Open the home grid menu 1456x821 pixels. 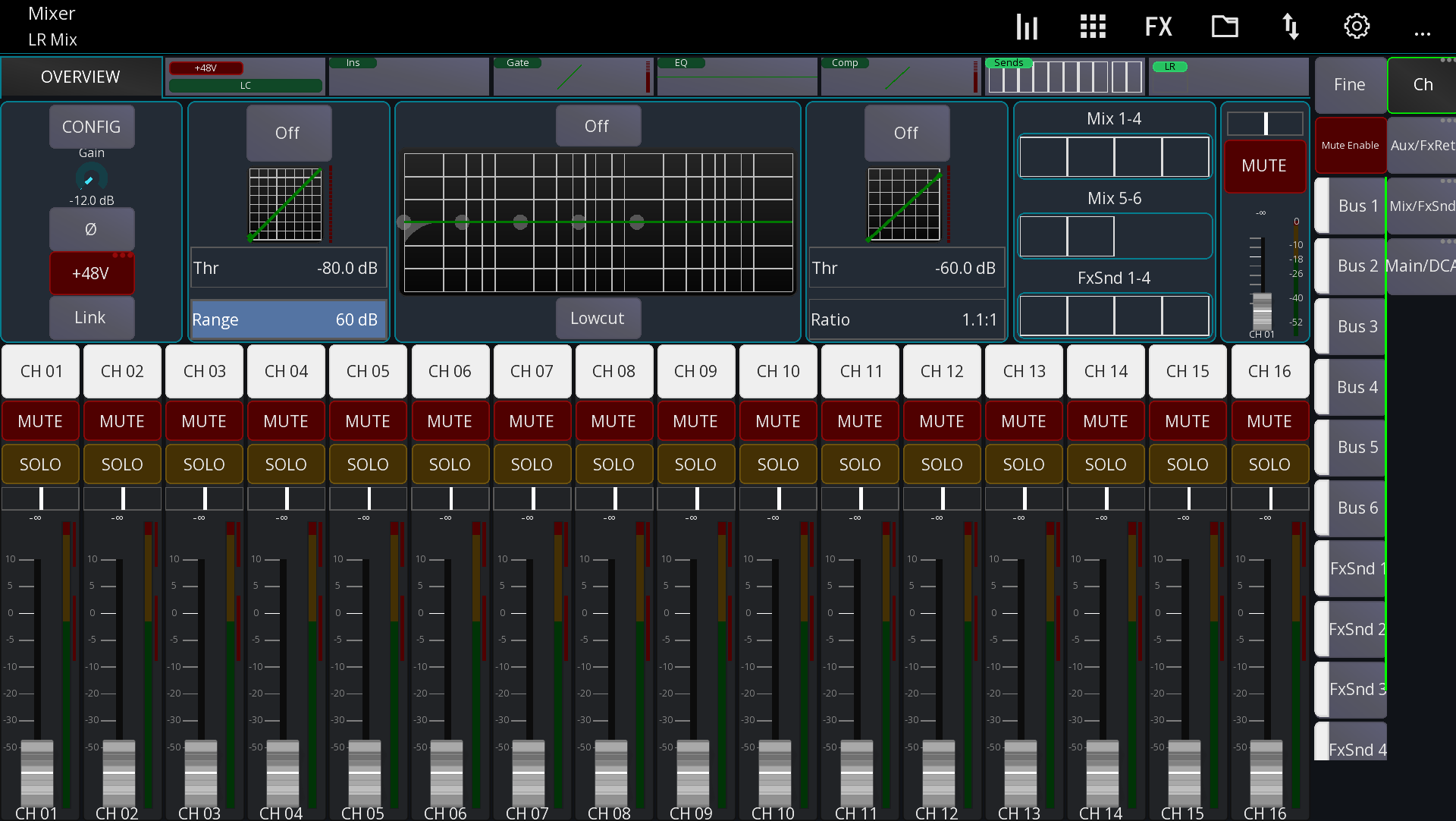click(x=1092, y=27)
